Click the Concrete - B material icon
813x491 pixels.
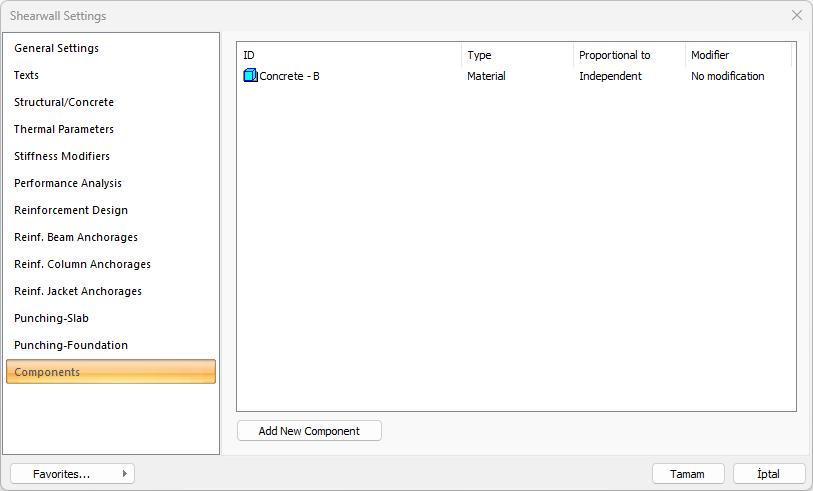click(250, 76)
